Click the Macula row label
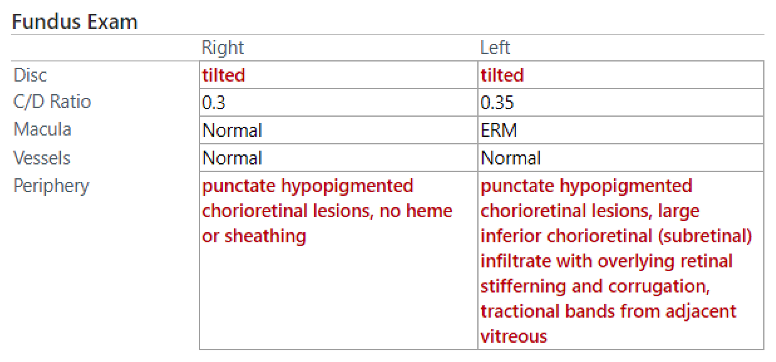 pyautogui.click(x=43, y=129)
